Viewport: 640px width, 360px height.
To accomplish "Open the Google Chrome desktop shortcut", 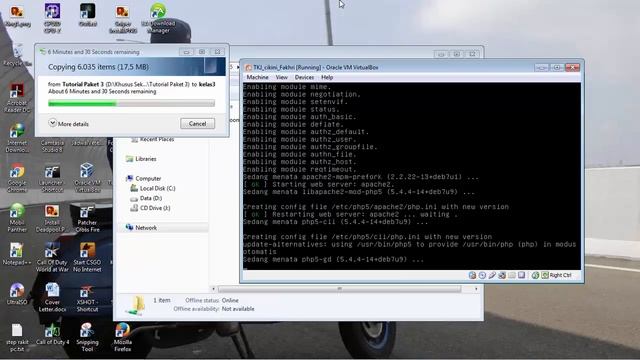I will (x=17, y=178).
